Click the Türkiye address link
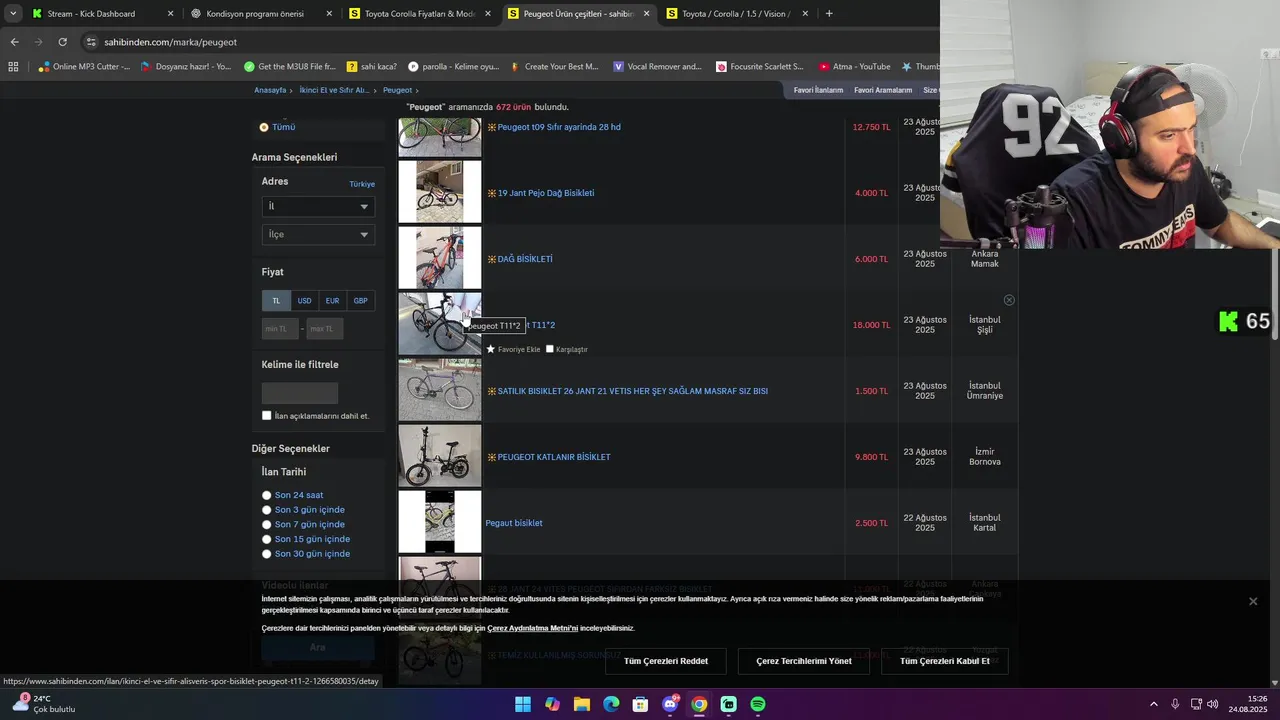Viewport: 1280px width, 720px height. (362, 184)
